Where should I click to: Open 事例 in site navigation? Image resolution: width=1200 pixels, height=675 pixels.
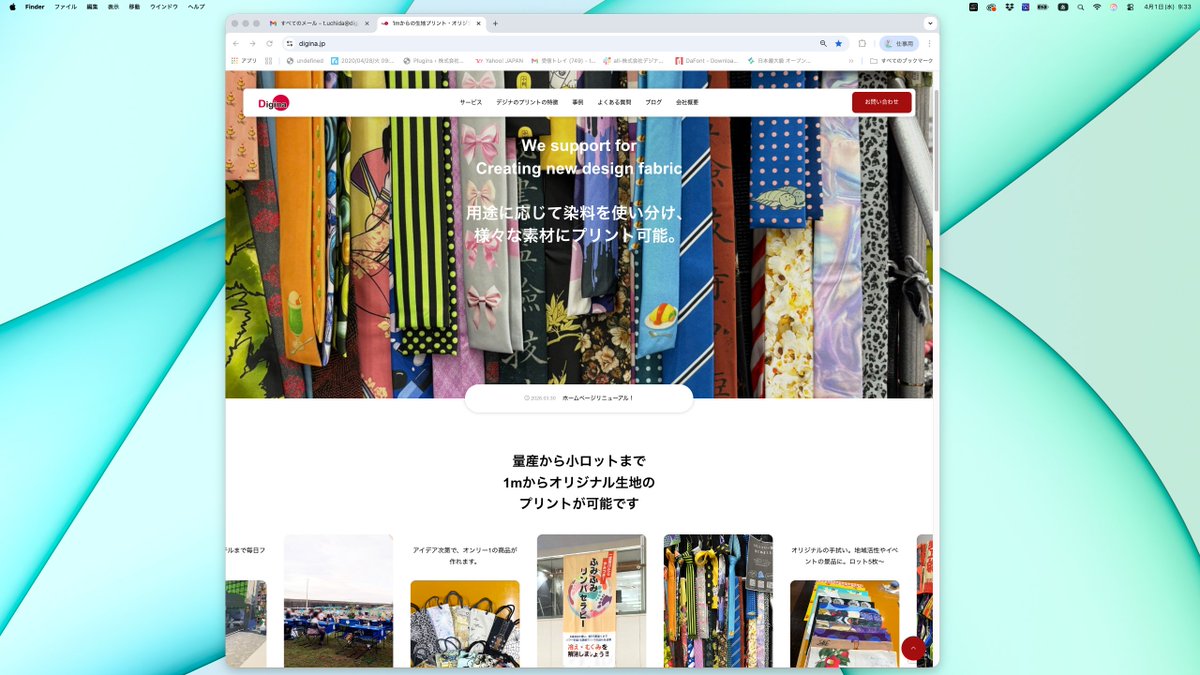[x=578, y=102]
